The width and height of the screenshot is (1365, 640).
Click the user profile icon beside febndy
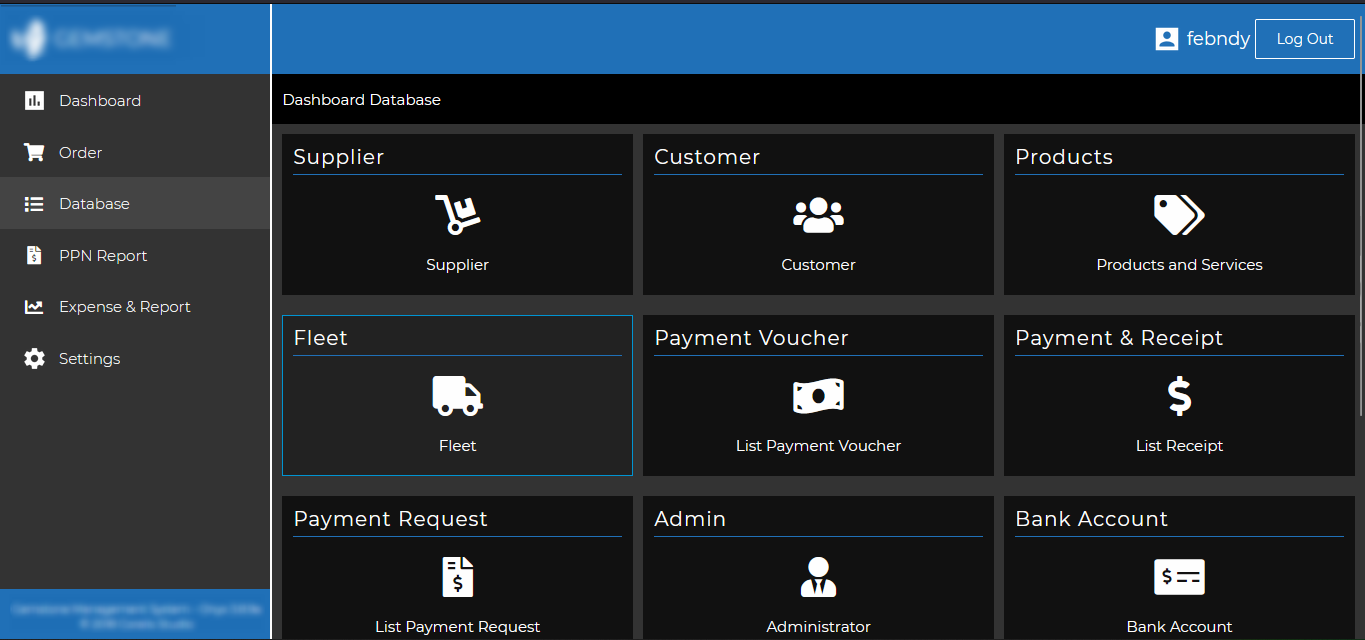click(x=1166, y=39)
